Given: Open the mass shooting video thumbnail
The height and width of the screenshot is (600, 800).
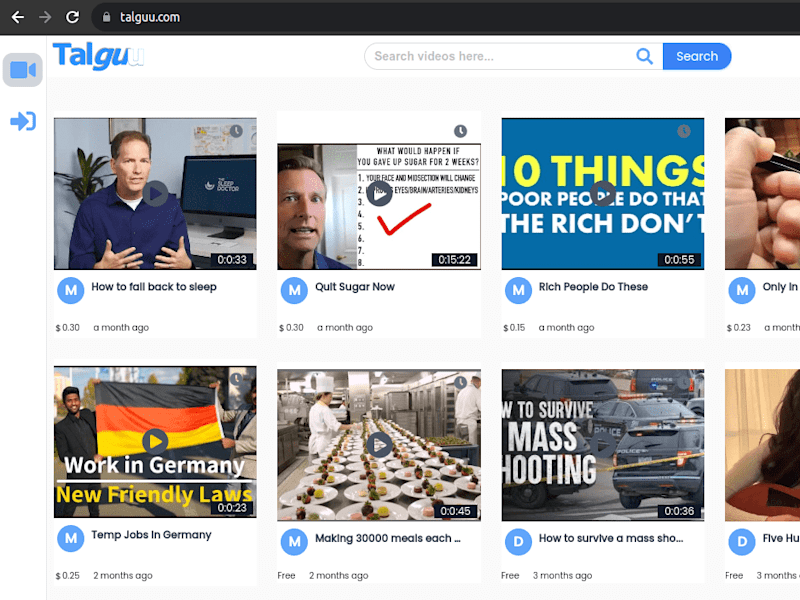Looking at the screenshot, I should tap(603, 445).
